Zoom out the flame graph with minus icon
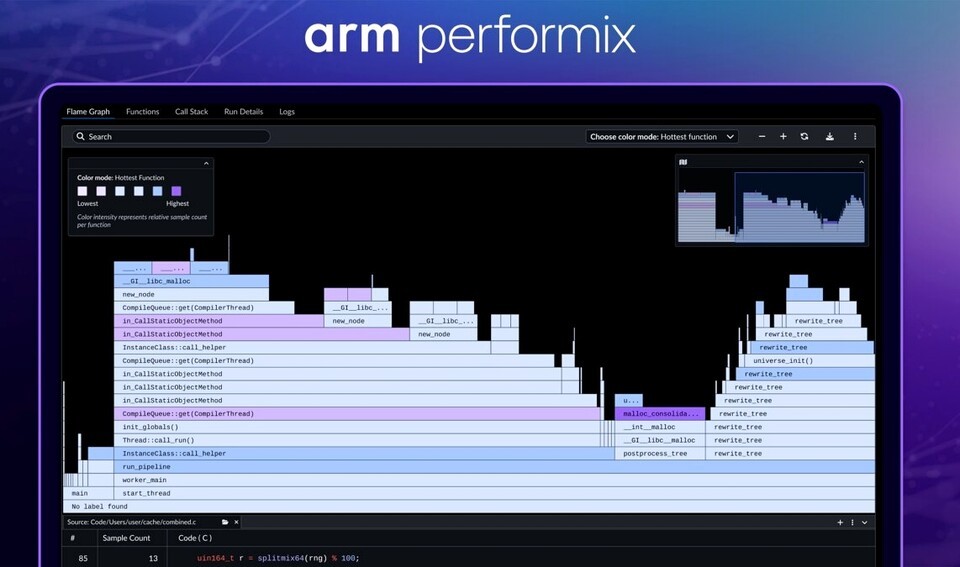Image resolution: width=960 pixels, height=567 pixels. (762, 137)
